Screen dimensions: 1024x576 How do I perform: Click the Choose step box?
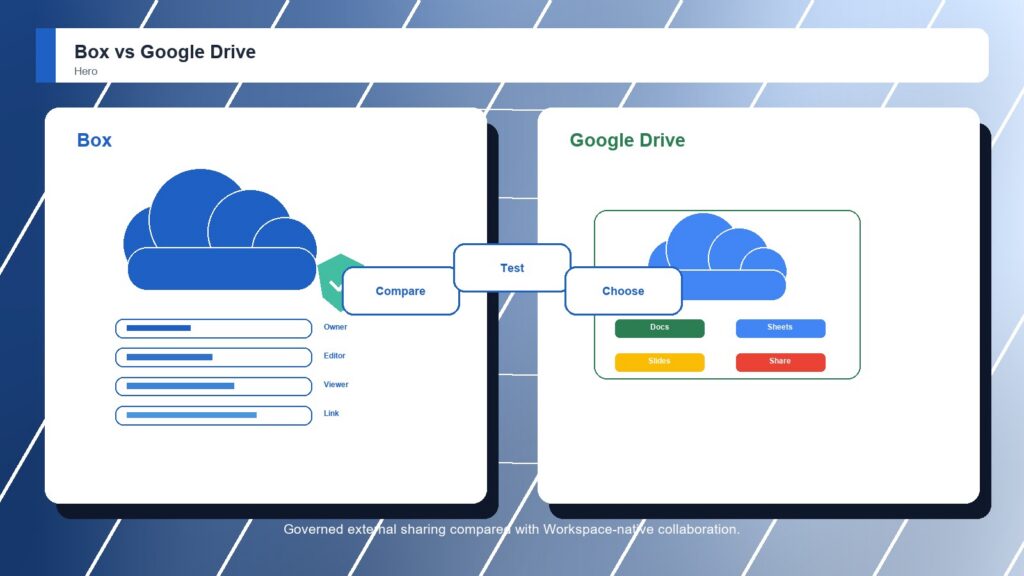tap(623, 291)
